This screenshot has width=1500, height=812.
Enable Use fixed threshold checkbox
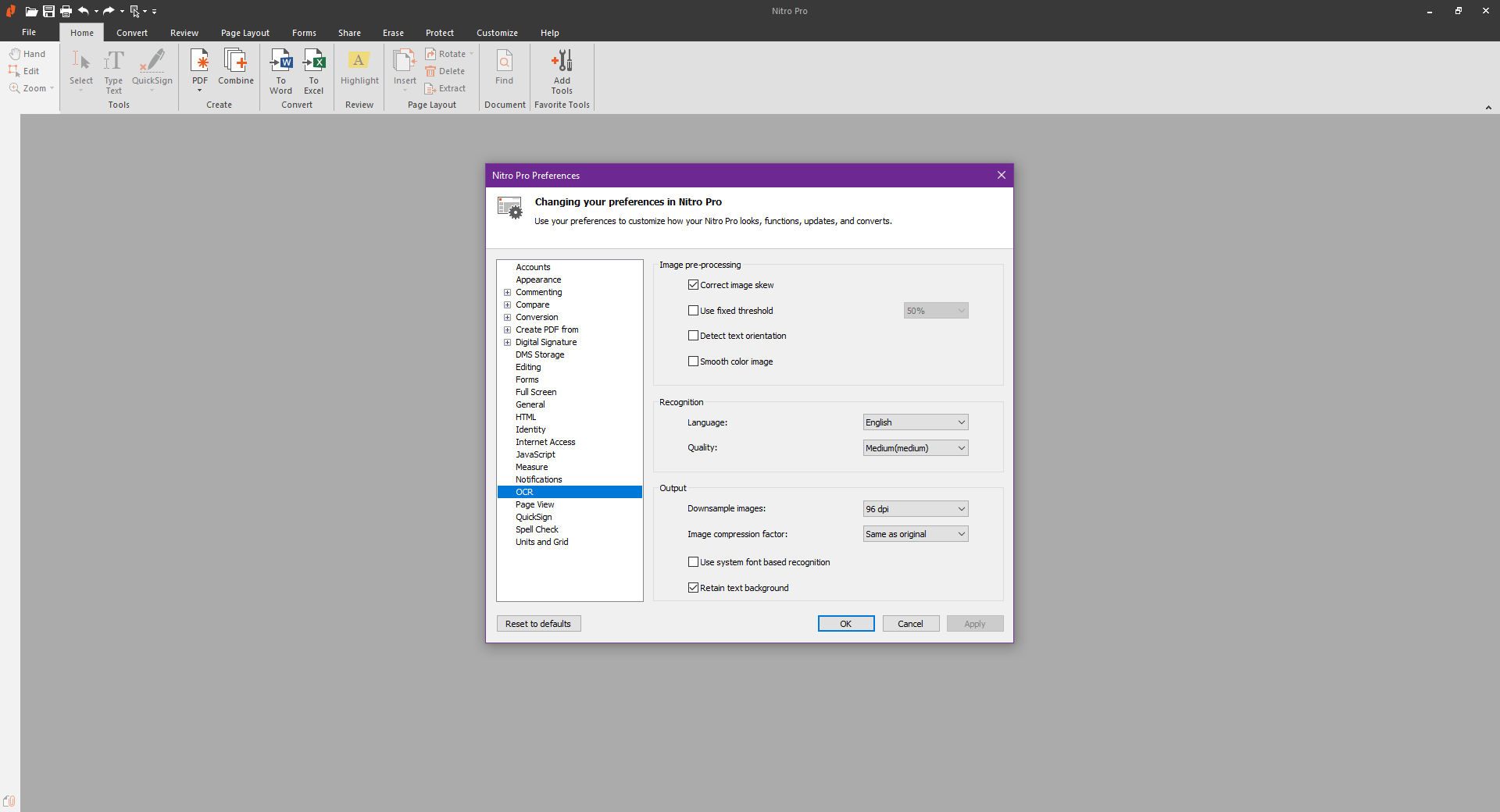[x=693, y=311]
